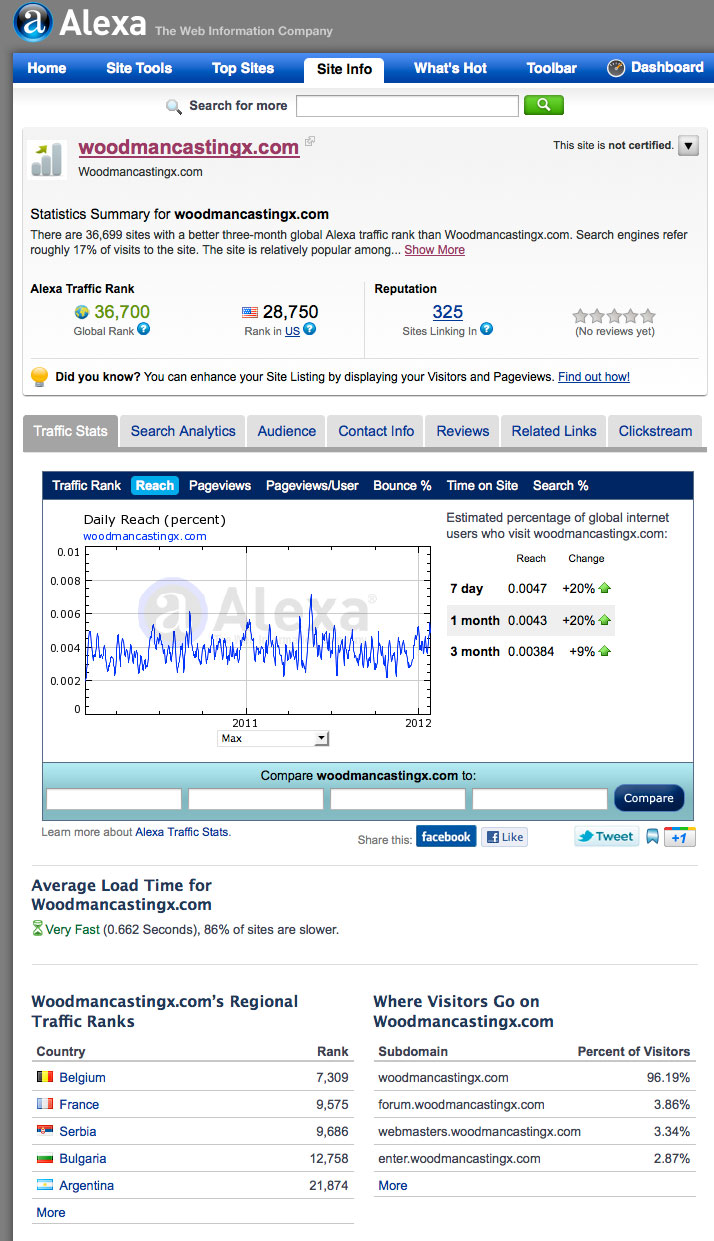The height and width of the screenshot is (1241, 714).
Task: Open the Top Sites menu item
Action: 242,68
